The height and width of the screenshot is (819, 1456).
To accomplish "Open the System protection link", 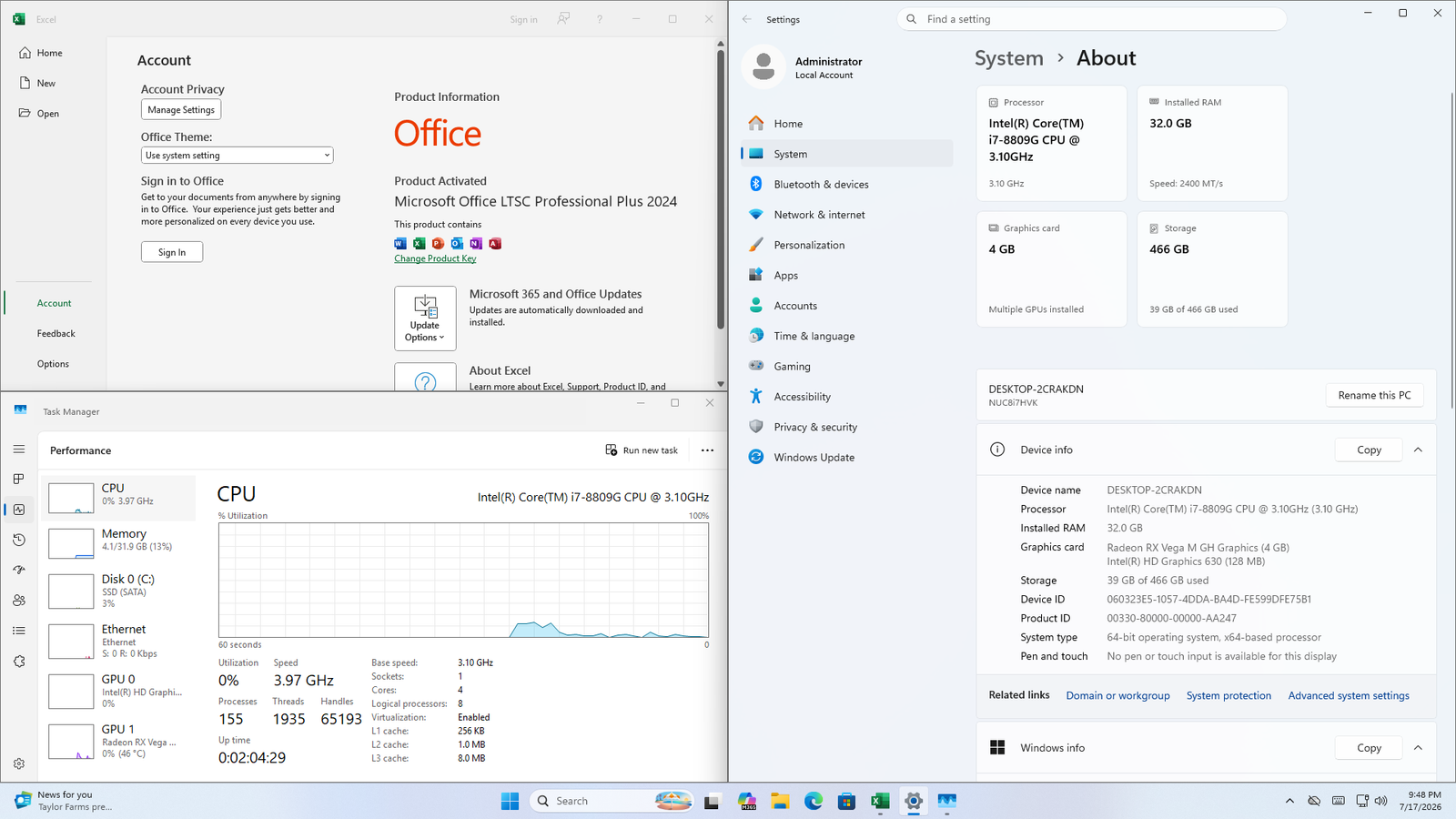I will tap(1228, 696).
